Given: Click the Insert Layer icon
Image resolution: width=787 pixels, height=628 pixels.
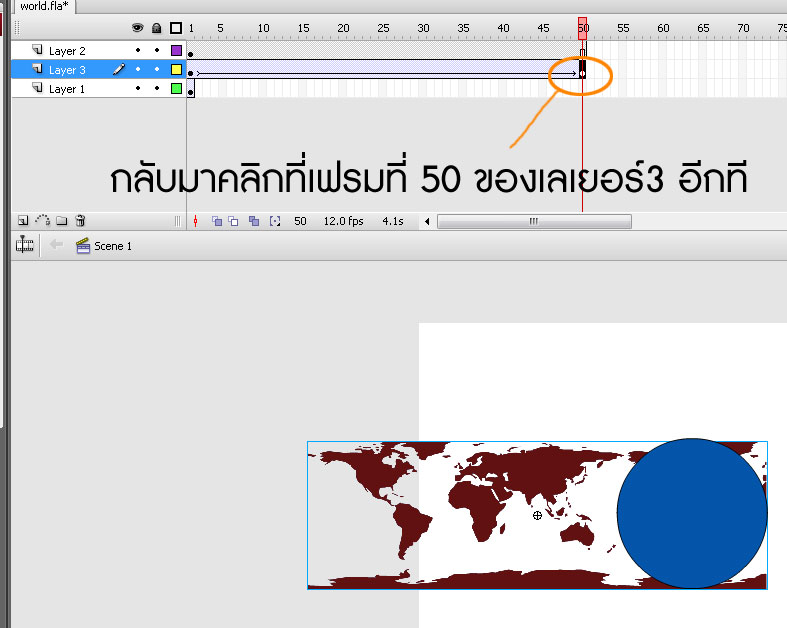Looking at the screenshot, I should (x=23, y=220).
